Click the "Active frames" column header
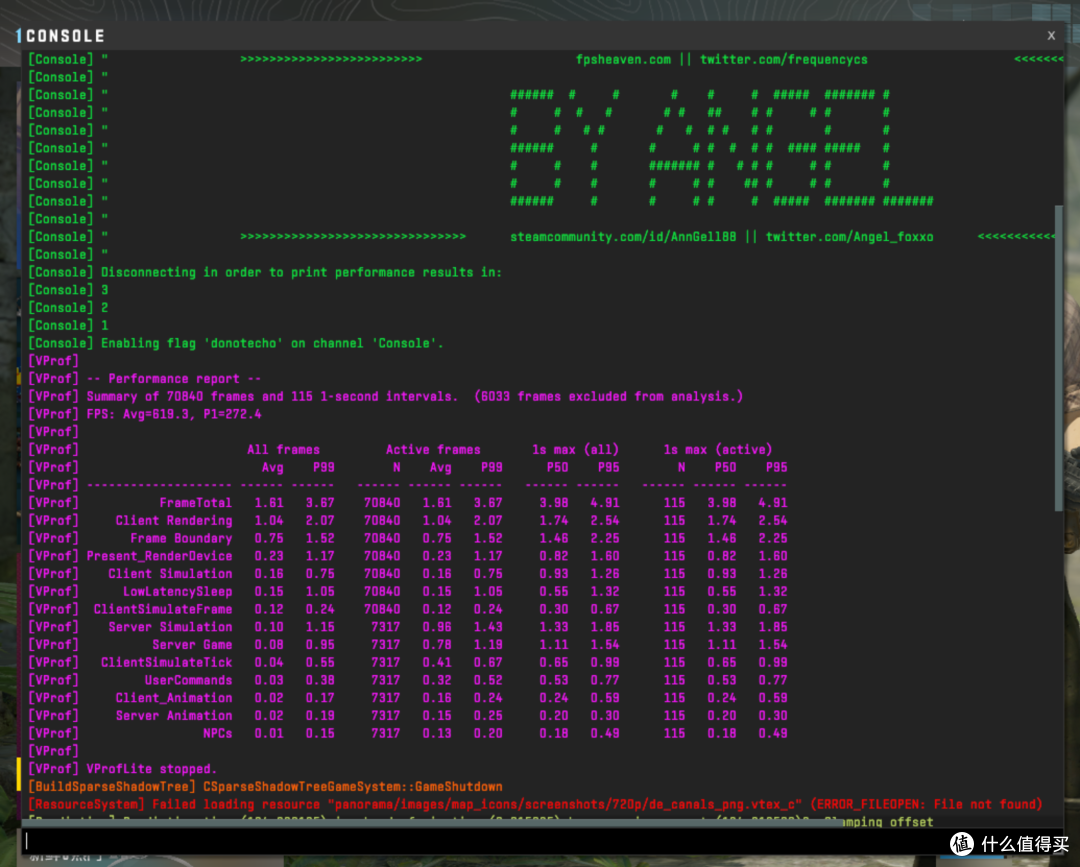This screenshot has width=1080, height=867. [433, 450]
